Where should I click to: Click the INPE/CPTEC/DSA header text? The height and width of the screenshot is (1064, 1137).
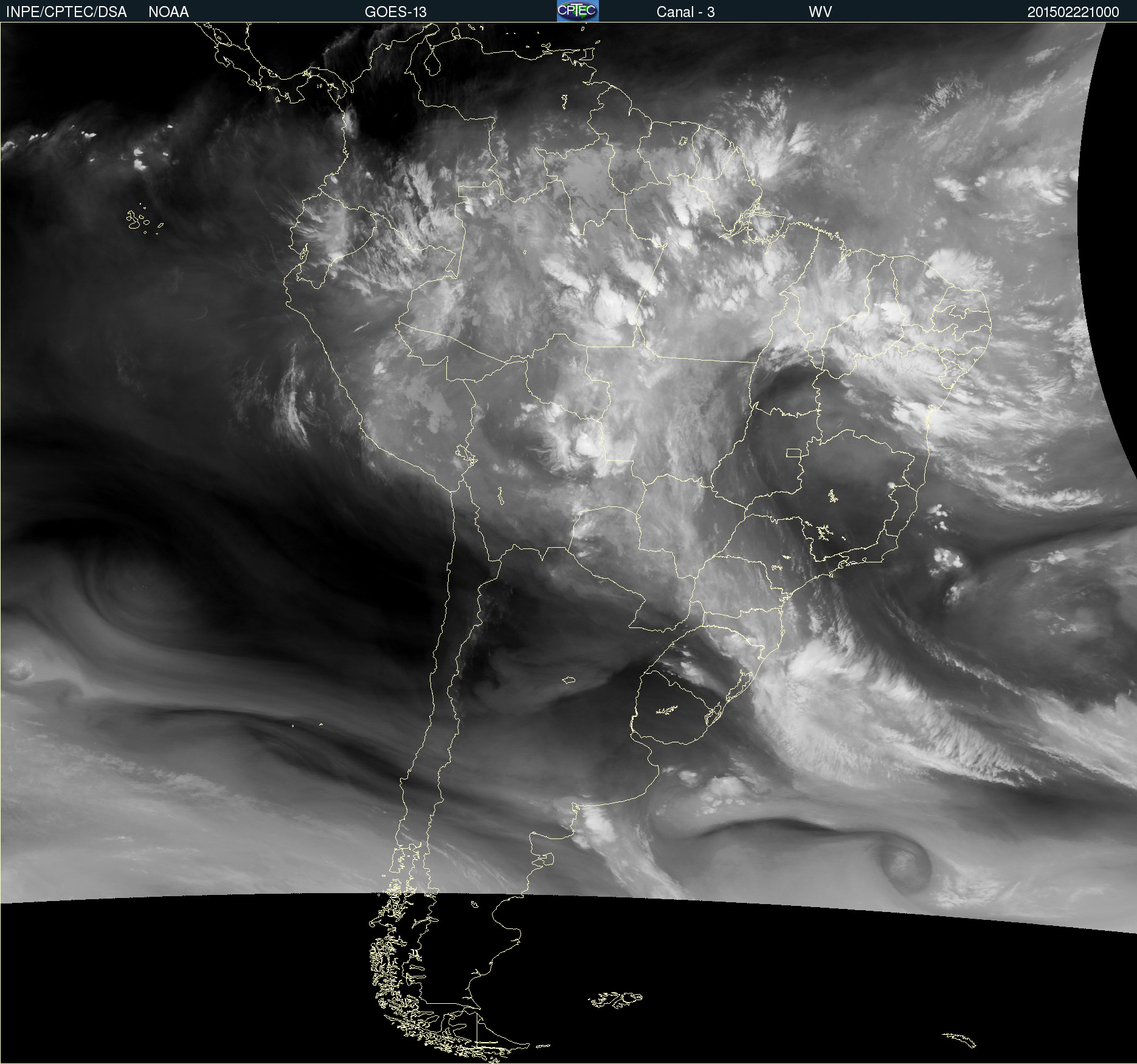click(x=66, y=12)
